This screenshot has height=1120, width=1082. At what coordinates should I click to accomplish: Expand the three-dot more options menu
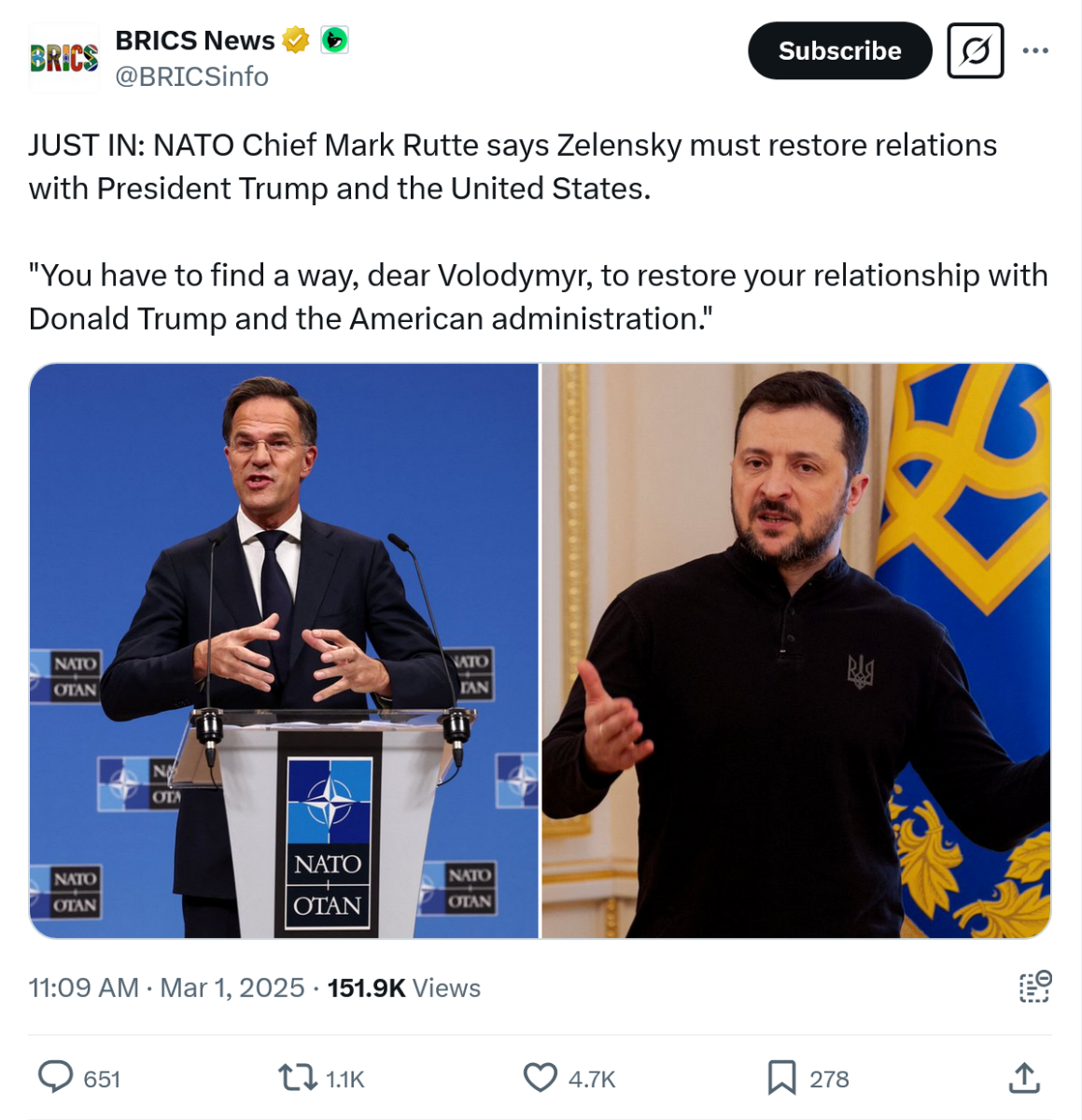coord(1035,50)
